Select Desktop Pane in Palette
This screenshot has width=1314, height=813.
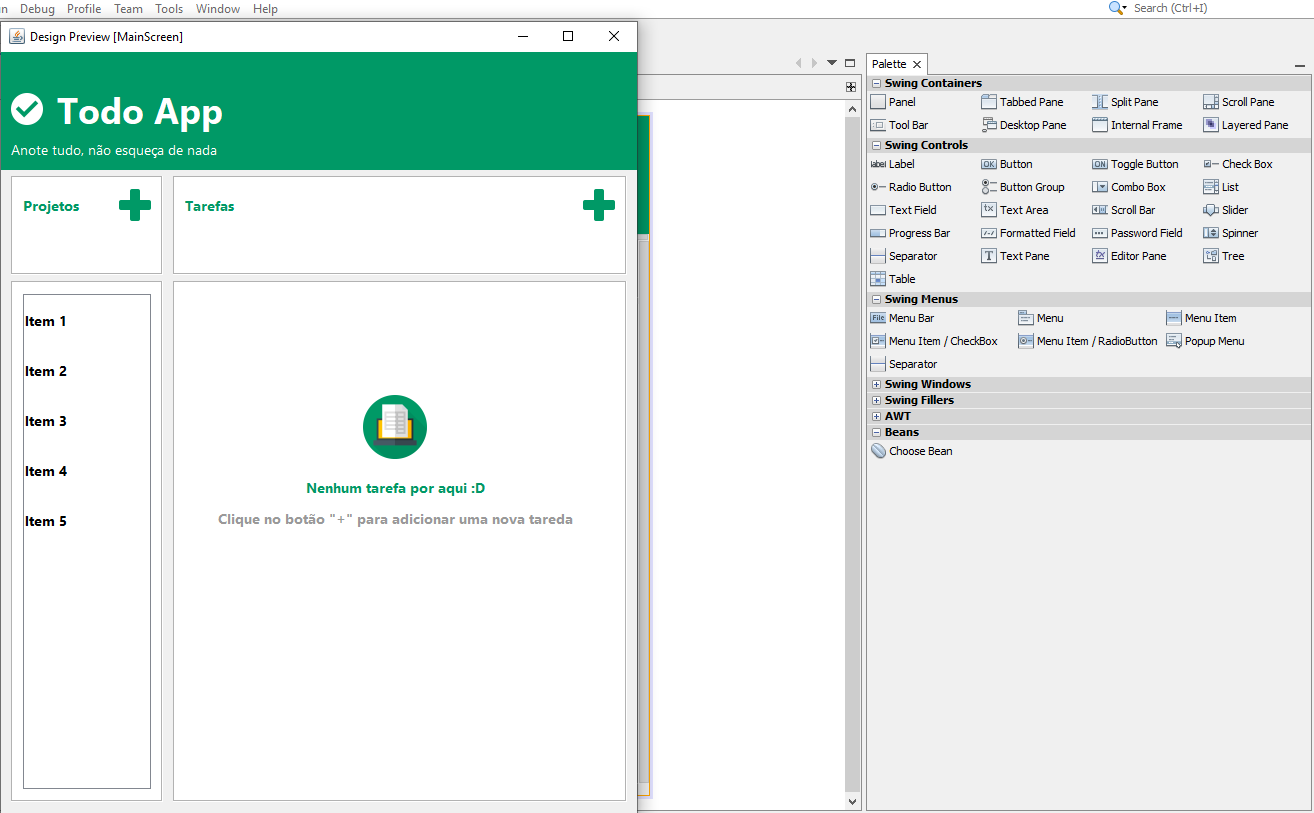1024,125
